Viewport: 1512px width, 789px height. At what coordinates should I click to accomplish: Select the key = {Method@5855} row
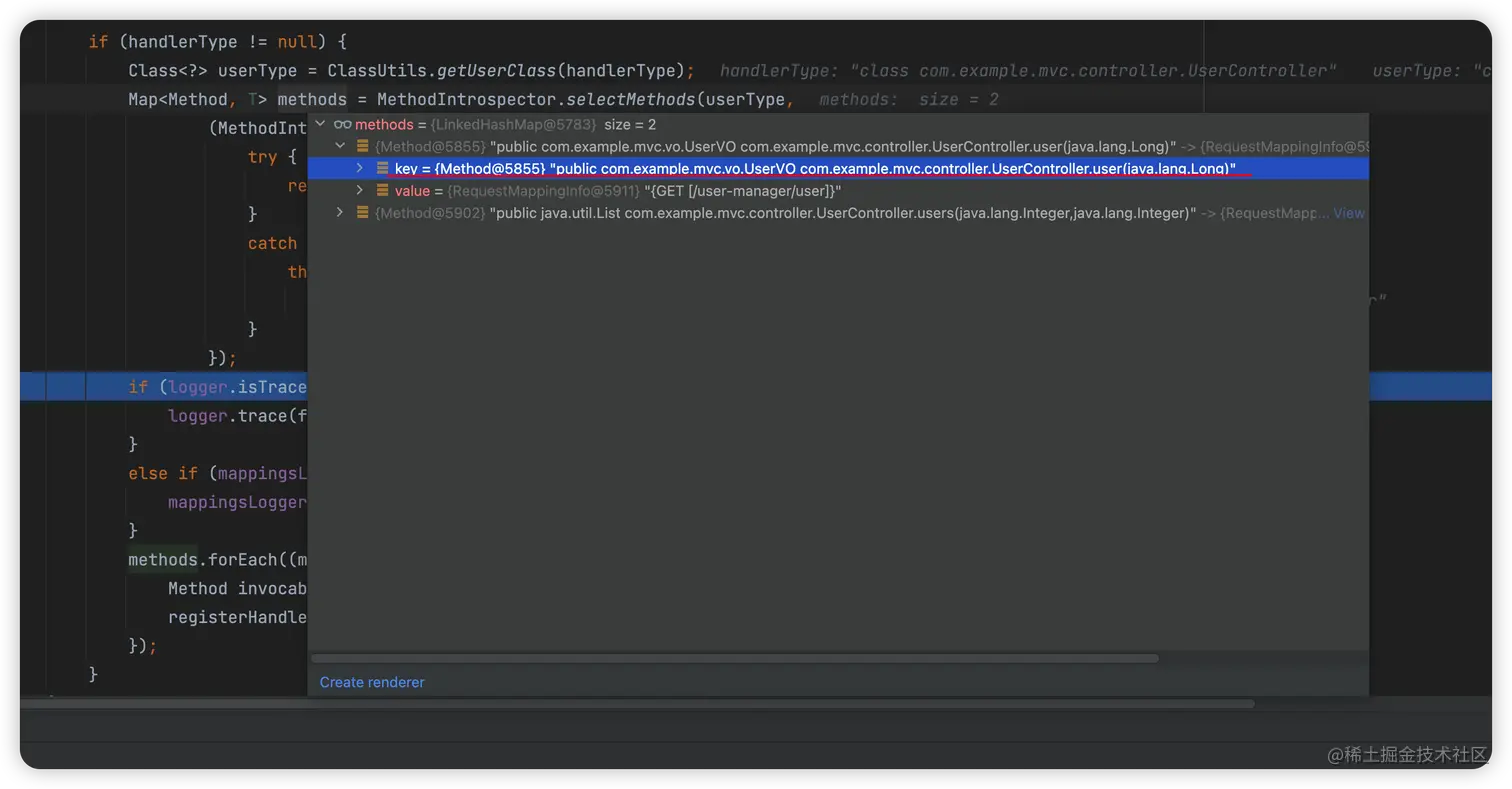click(838, 169)
